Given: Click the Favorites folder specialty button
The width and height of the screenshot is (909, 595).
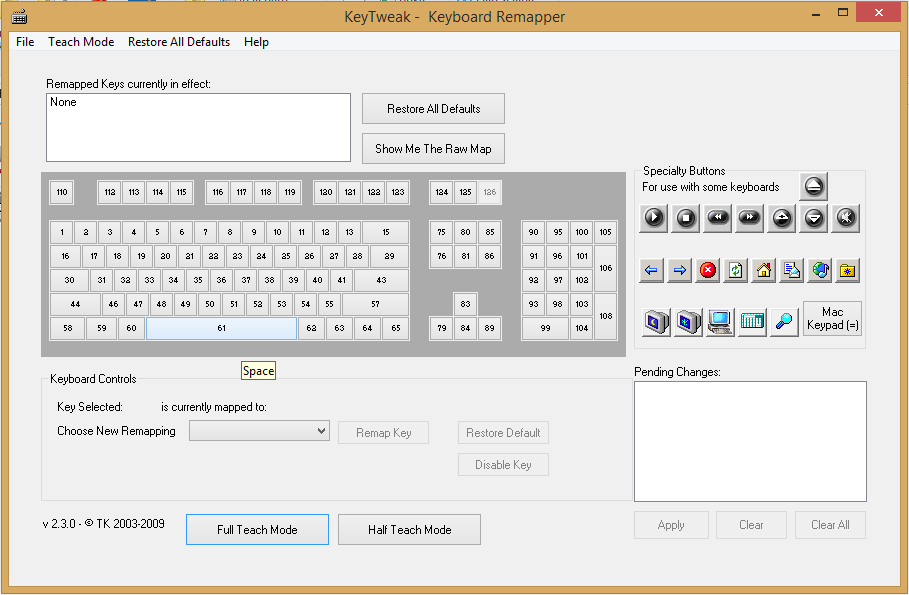Looking at the screenshot, I should (848, 270).
